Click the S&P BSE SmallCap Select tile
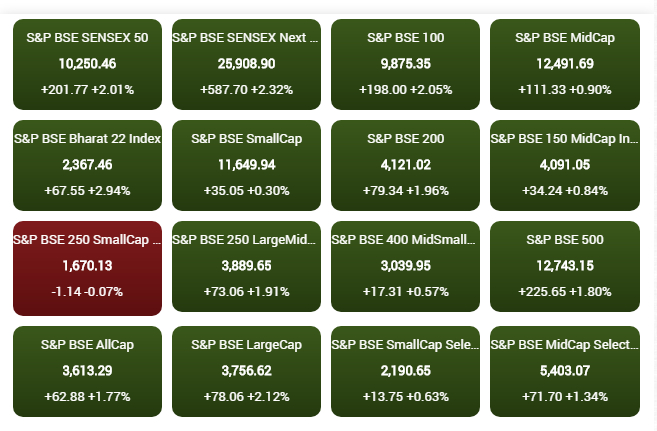The image size is (657, 431). (405, 370)
